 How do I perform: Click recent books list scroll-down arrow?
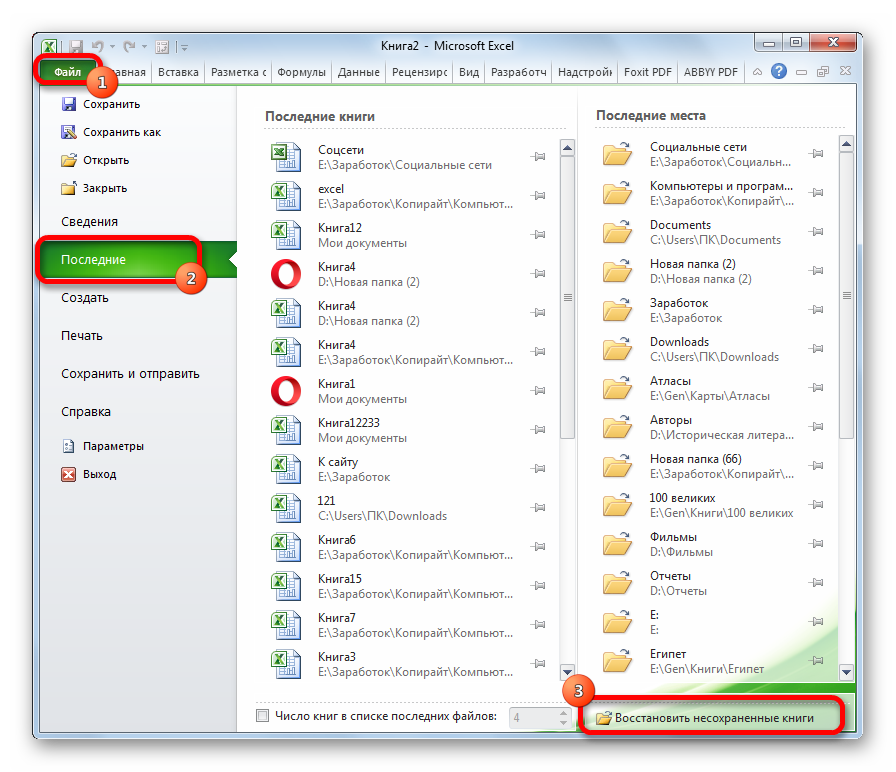point(567,671)
